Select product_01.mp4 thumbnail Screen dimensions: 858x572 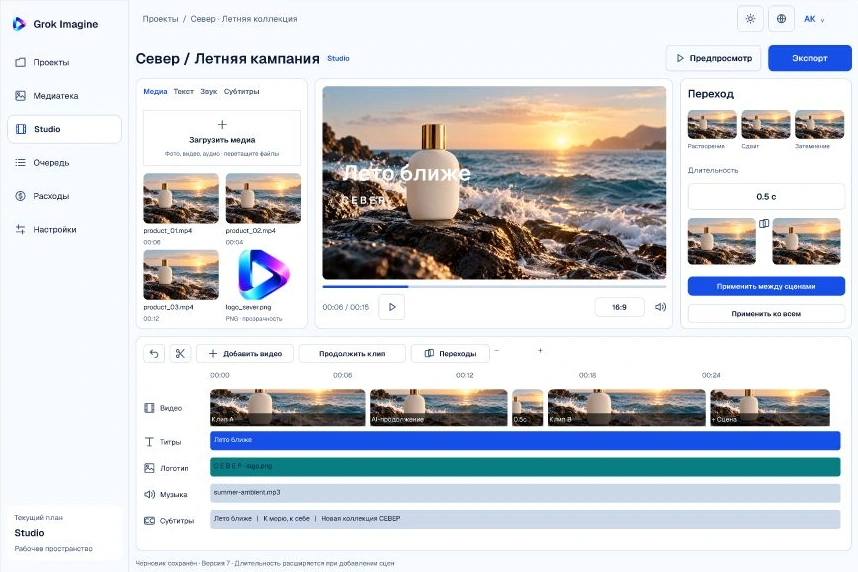point(181,198)
